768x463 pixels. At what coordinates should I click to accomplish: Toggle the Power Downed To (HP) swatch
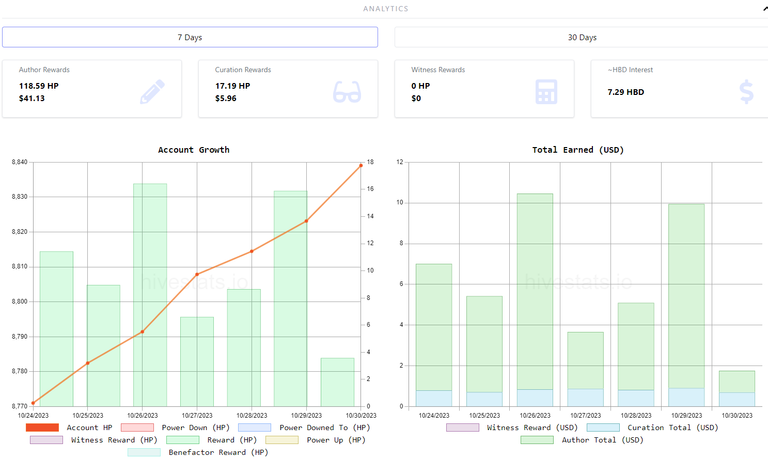[254, 428]
